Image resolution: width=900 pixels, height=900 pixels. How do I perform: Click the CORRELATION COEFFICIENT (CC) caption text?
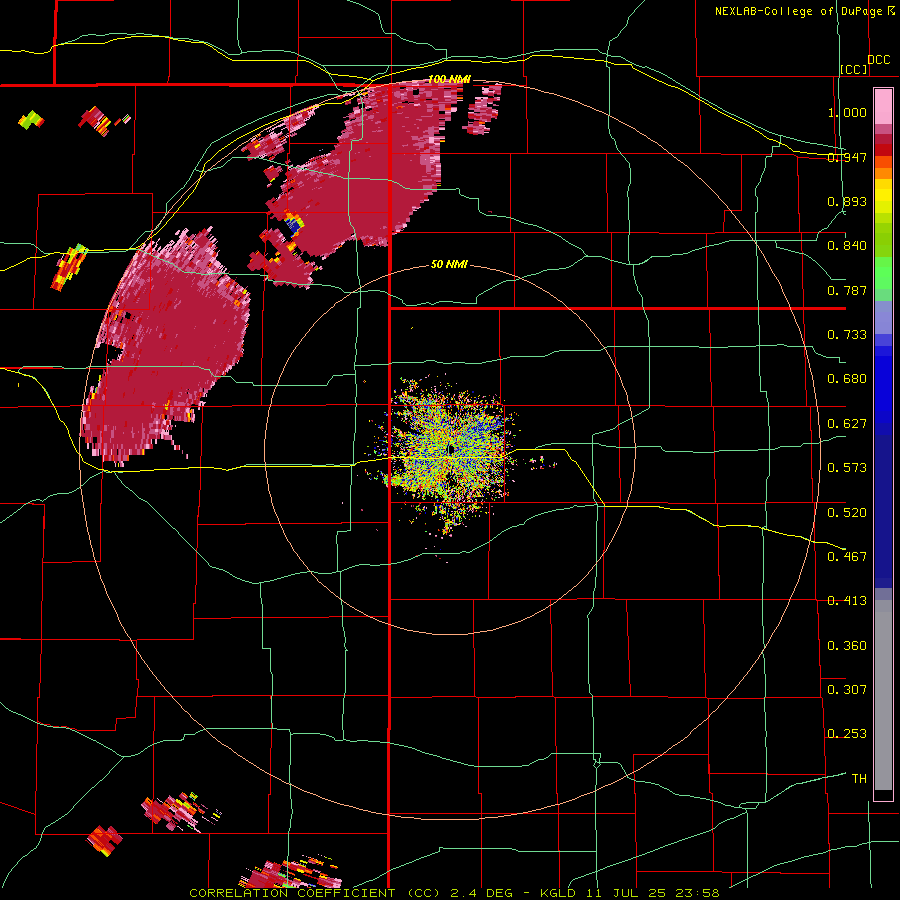pyautogui.click(x=315, y=893)
